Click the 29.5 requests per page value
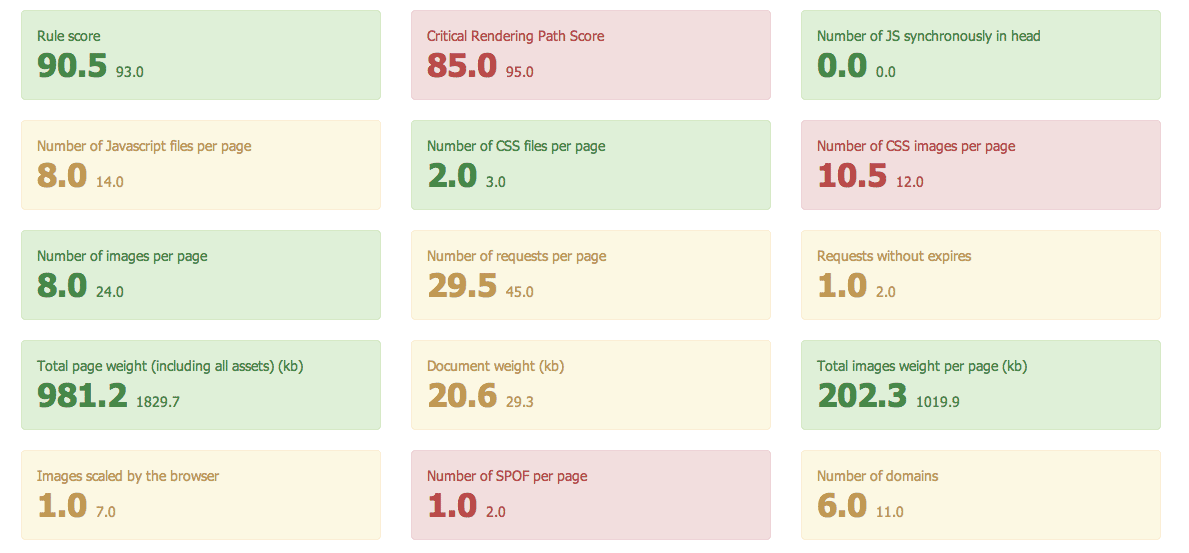The height and width of the screenshot is (553, 1189). (x=462, y=286)
